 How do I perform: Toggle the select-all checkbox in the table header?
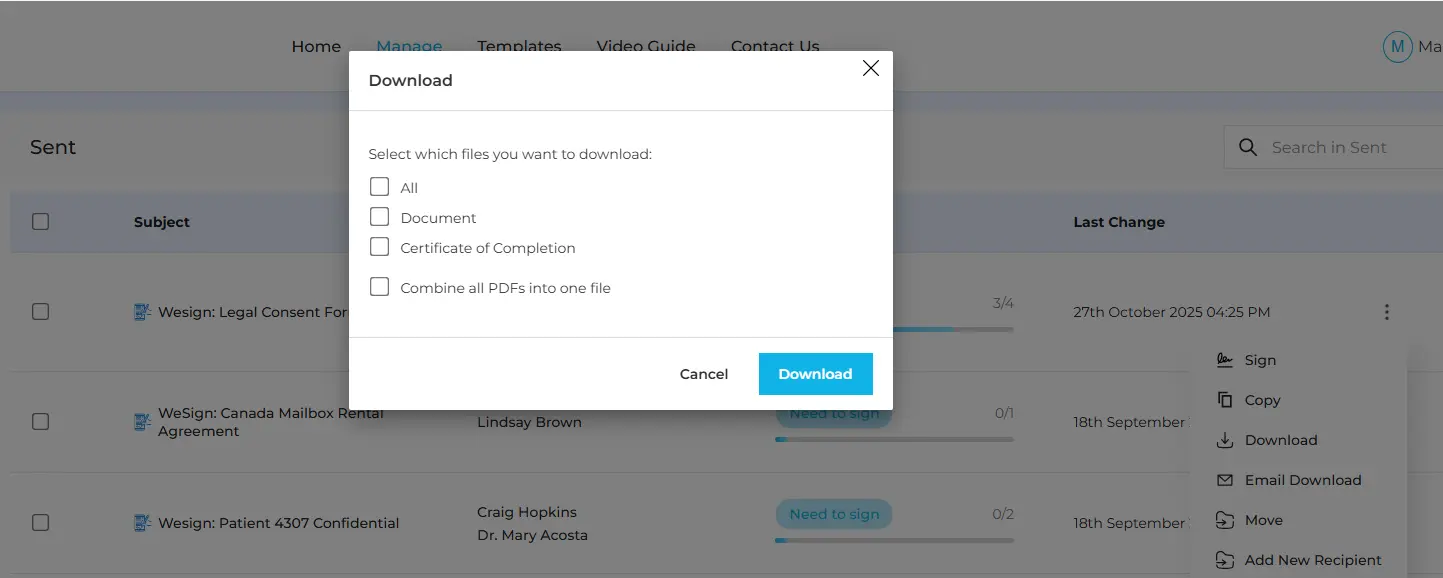[x=40, y=221]
